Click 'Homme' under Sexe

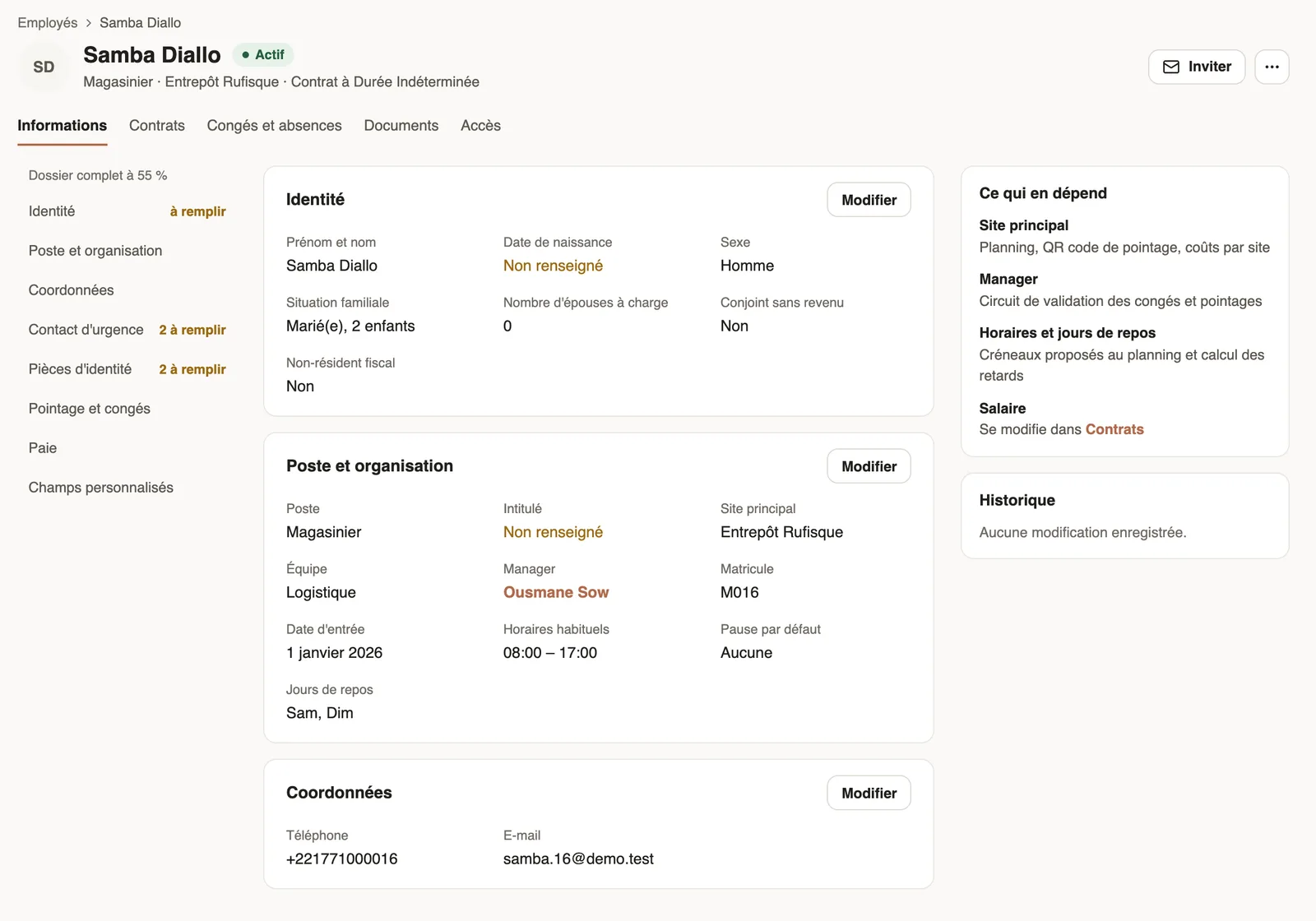[x=747, y=266]
